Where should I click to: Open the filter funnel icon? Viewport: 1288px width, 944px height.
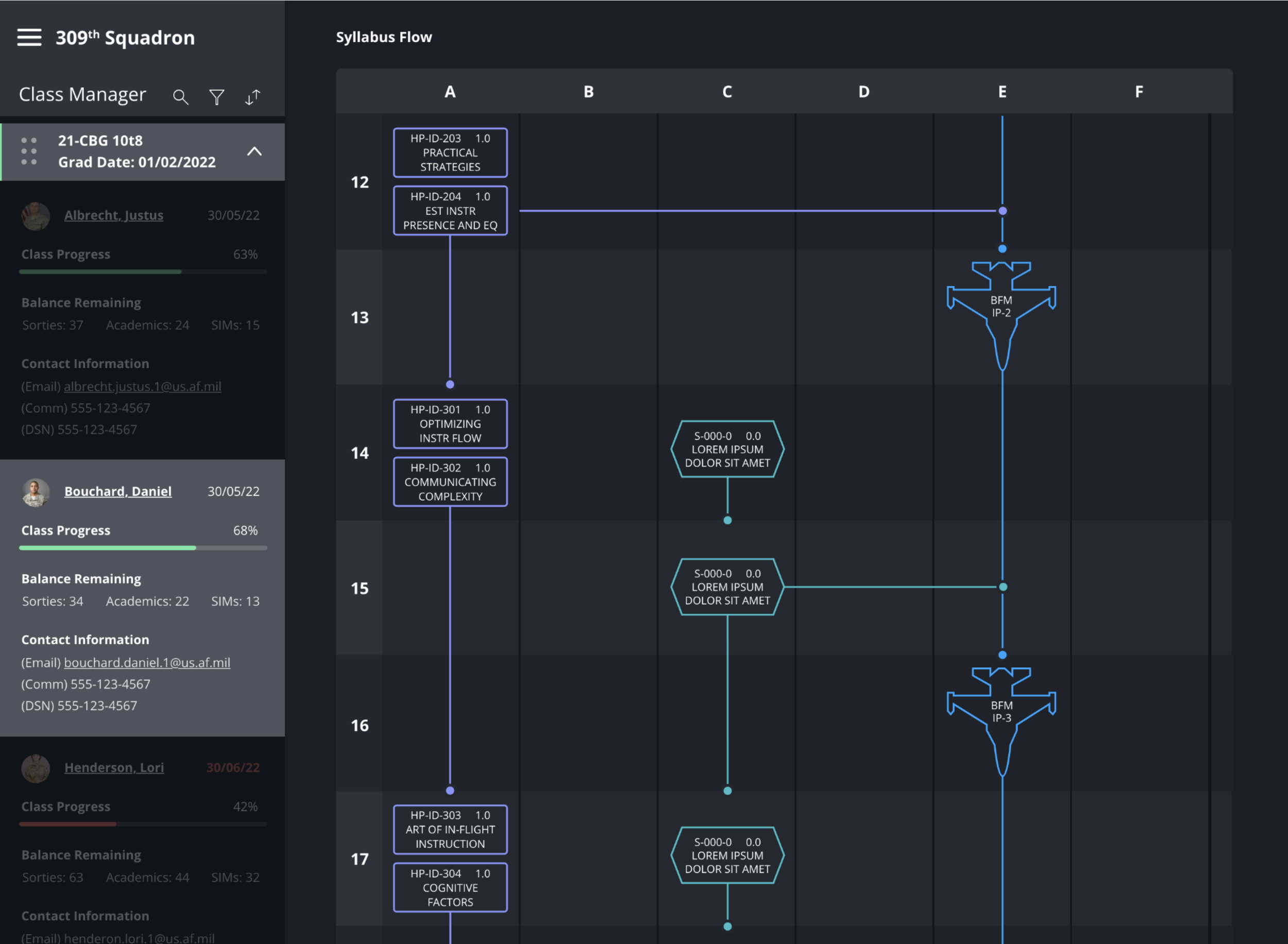pyautogui.click(x=217, y=97)
